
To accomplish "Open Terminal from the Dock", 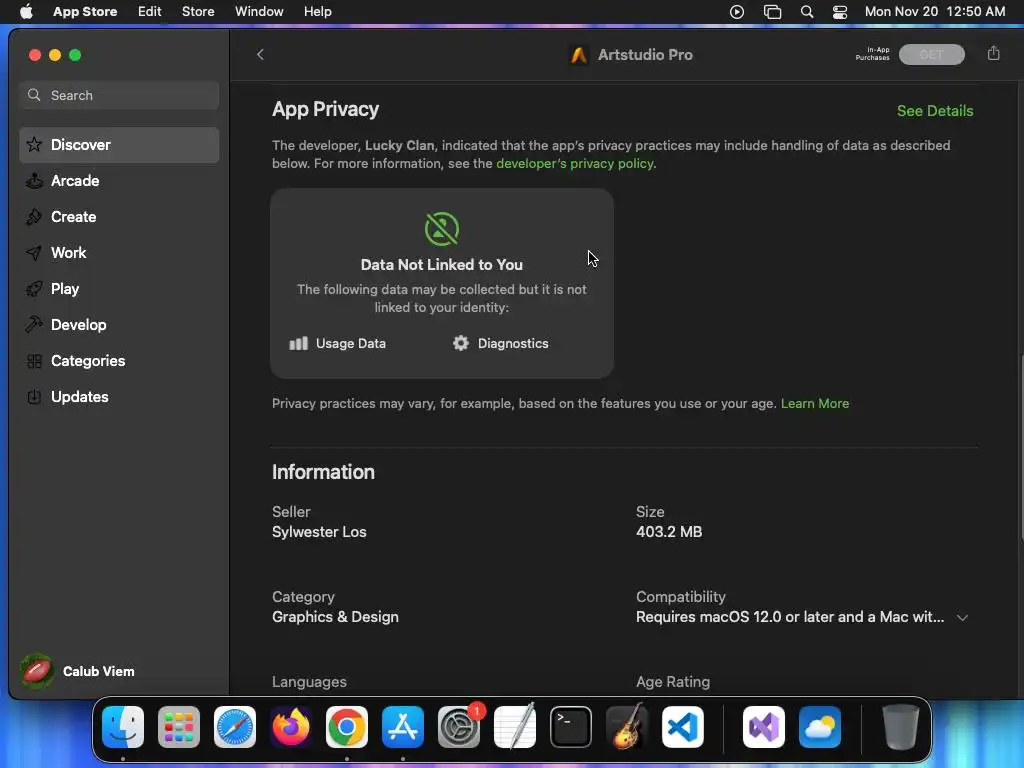I will pos(571,727).
